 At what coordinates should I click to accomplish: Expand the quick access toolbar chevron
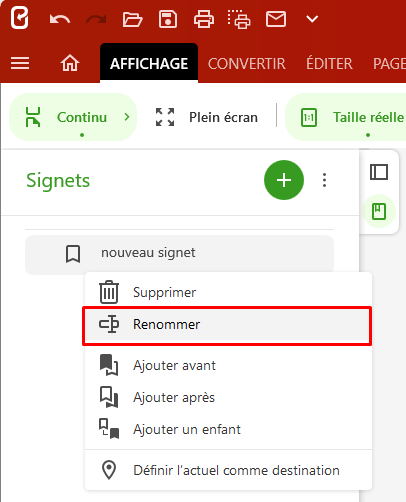(x=312, y=19)
